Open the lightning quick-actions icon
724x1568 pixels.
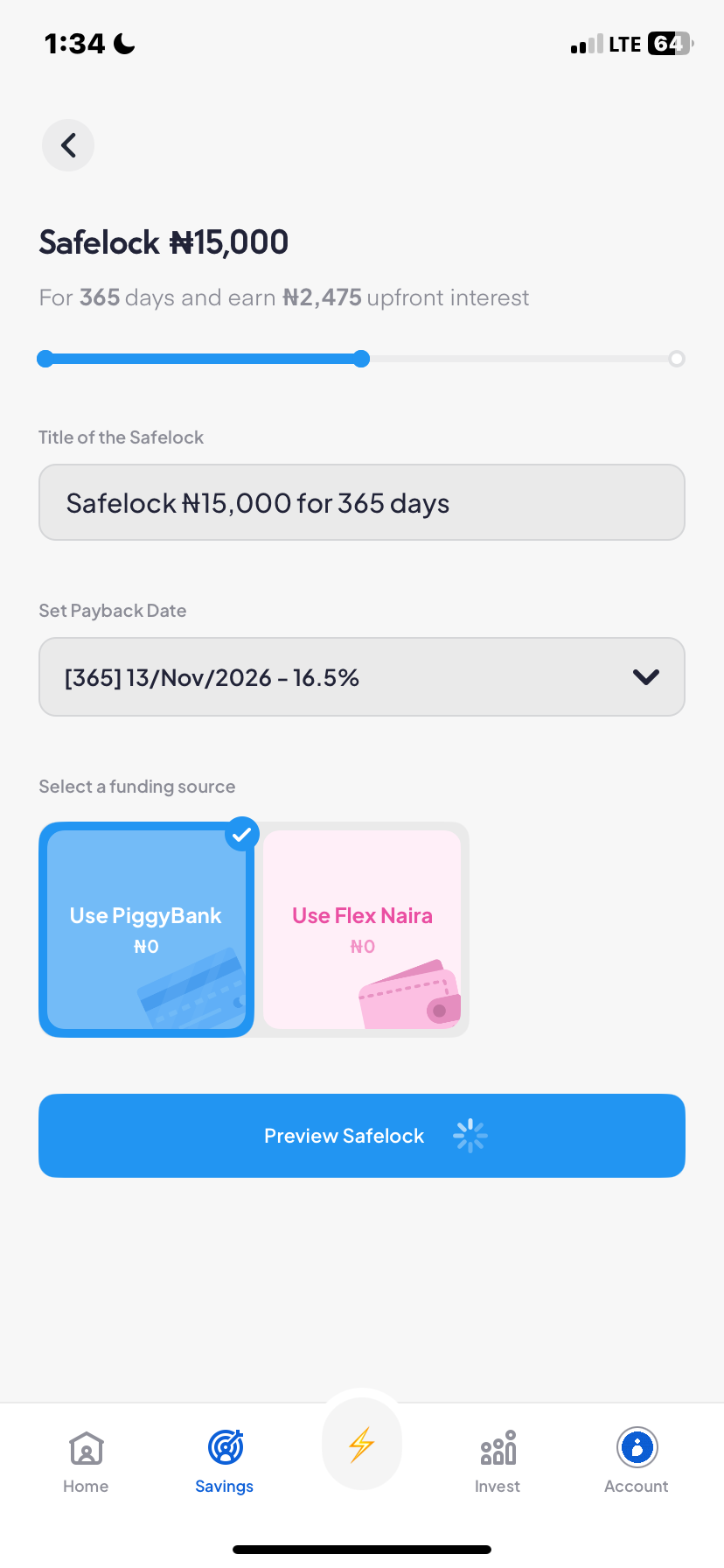click(361, 1443)
